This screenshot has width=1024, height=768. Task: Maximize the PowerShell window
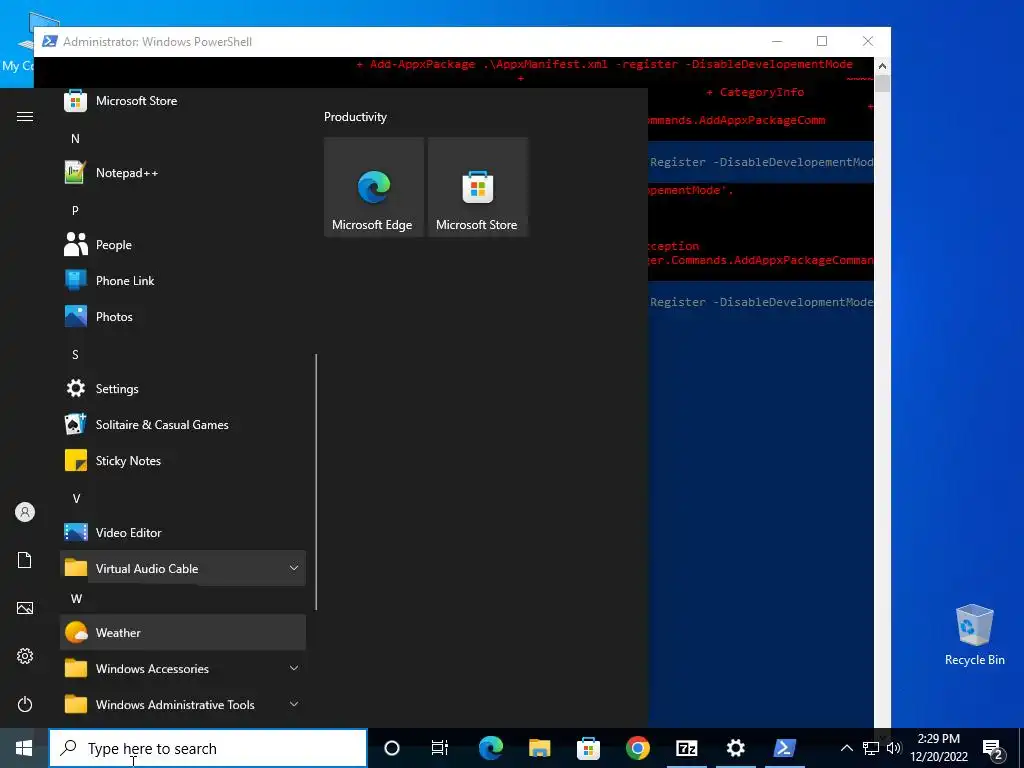click(x=822, y=41)
